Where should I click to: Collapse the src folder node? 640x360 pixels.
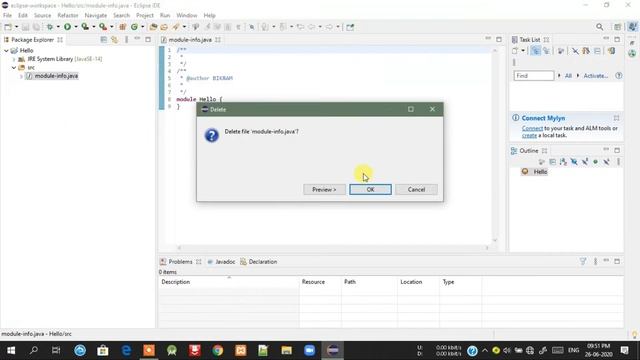pyautogui.click(x=14, y=68)
